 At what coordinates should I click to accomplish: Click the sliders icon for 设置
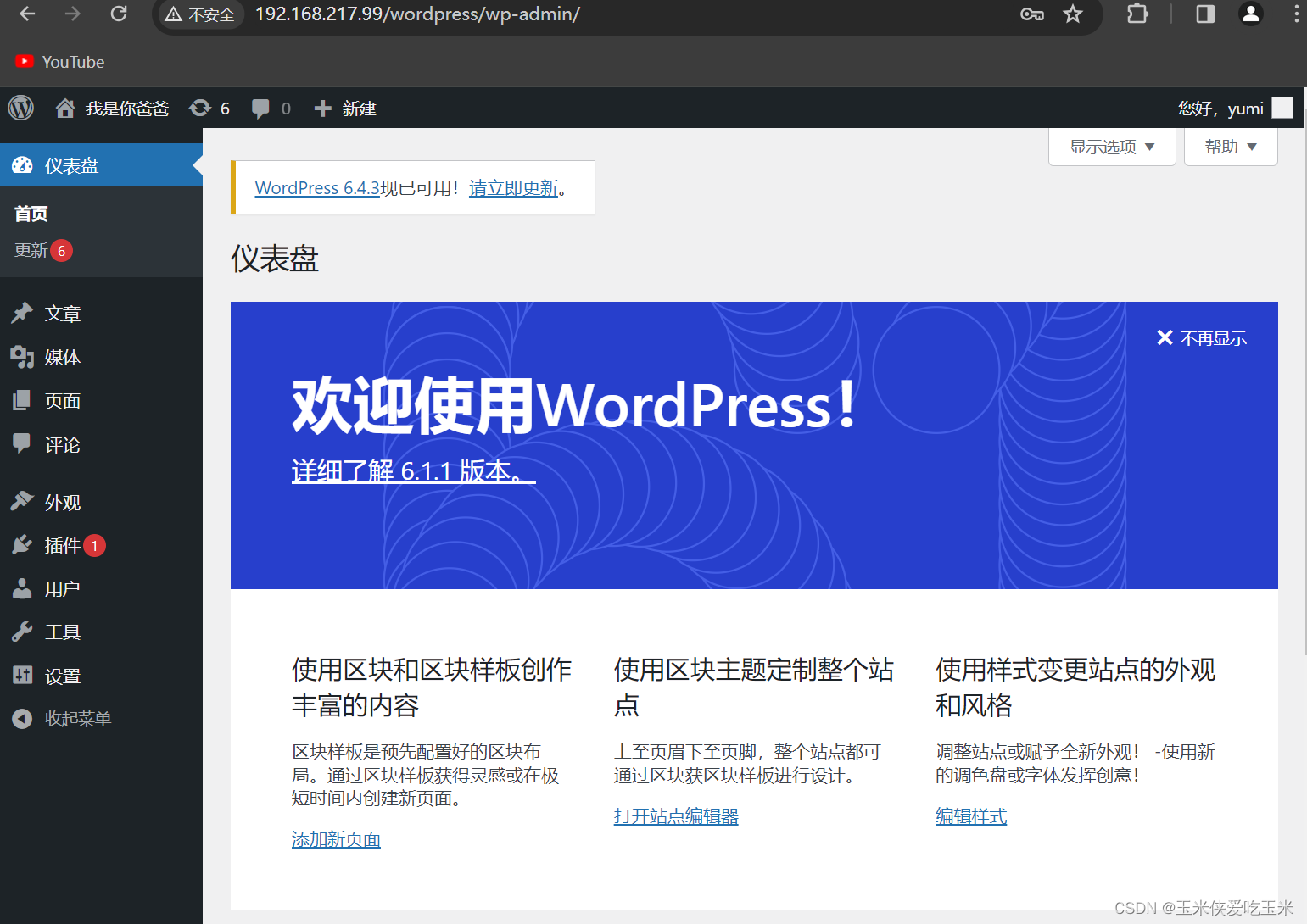(22, 676)
